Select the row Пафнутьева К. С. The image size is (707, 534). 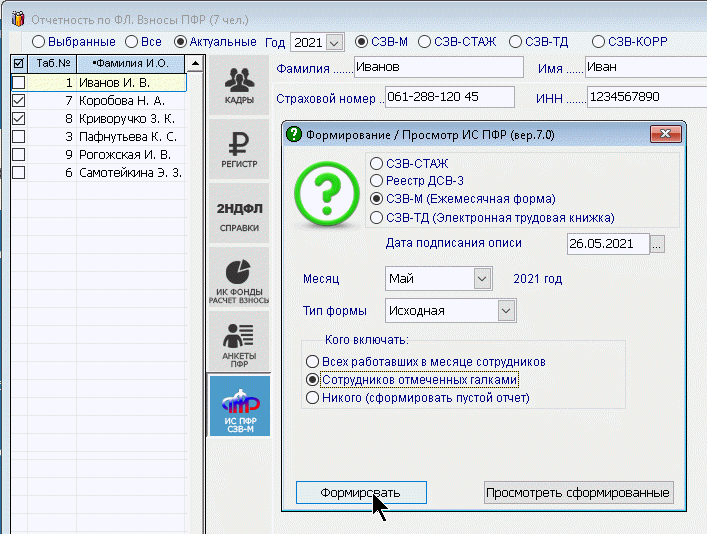(98, 137)
